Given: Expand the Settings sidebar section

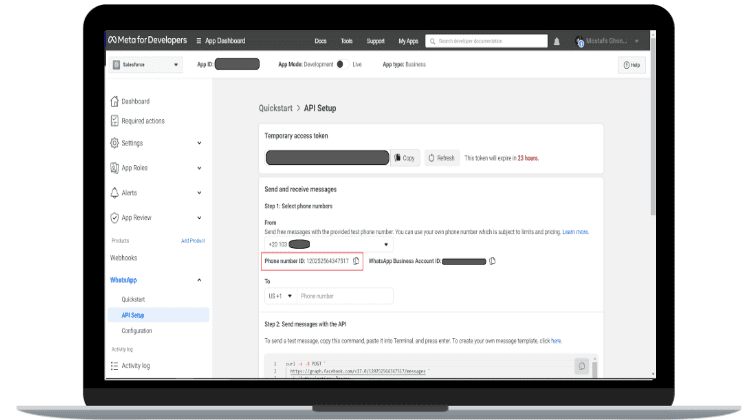Looking at the screenshot, I should [199, 143].
